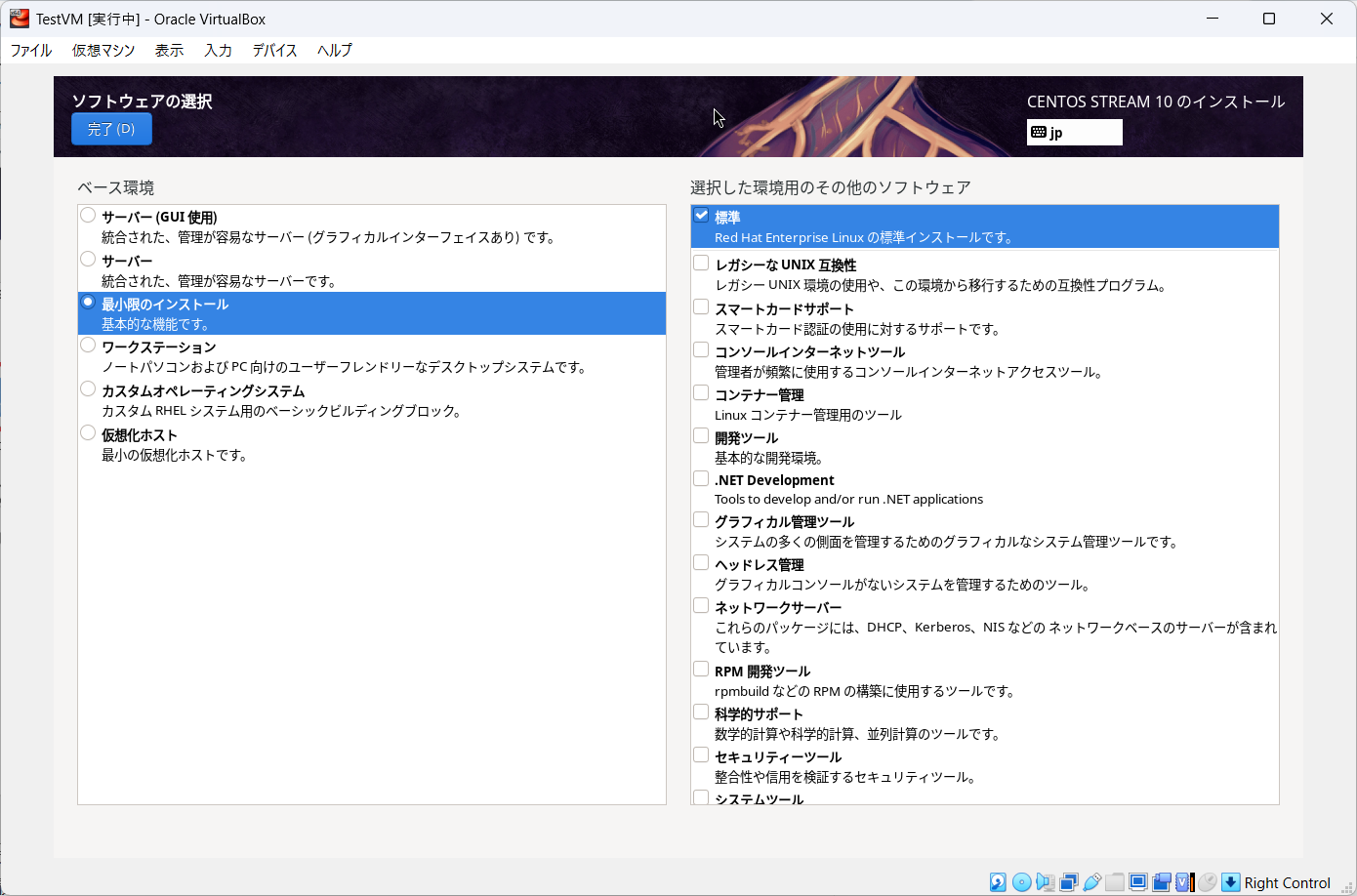
Task: Click Linux コンテナー管理用のツール description
Action: pyautogui.click(x=808, y=415)
